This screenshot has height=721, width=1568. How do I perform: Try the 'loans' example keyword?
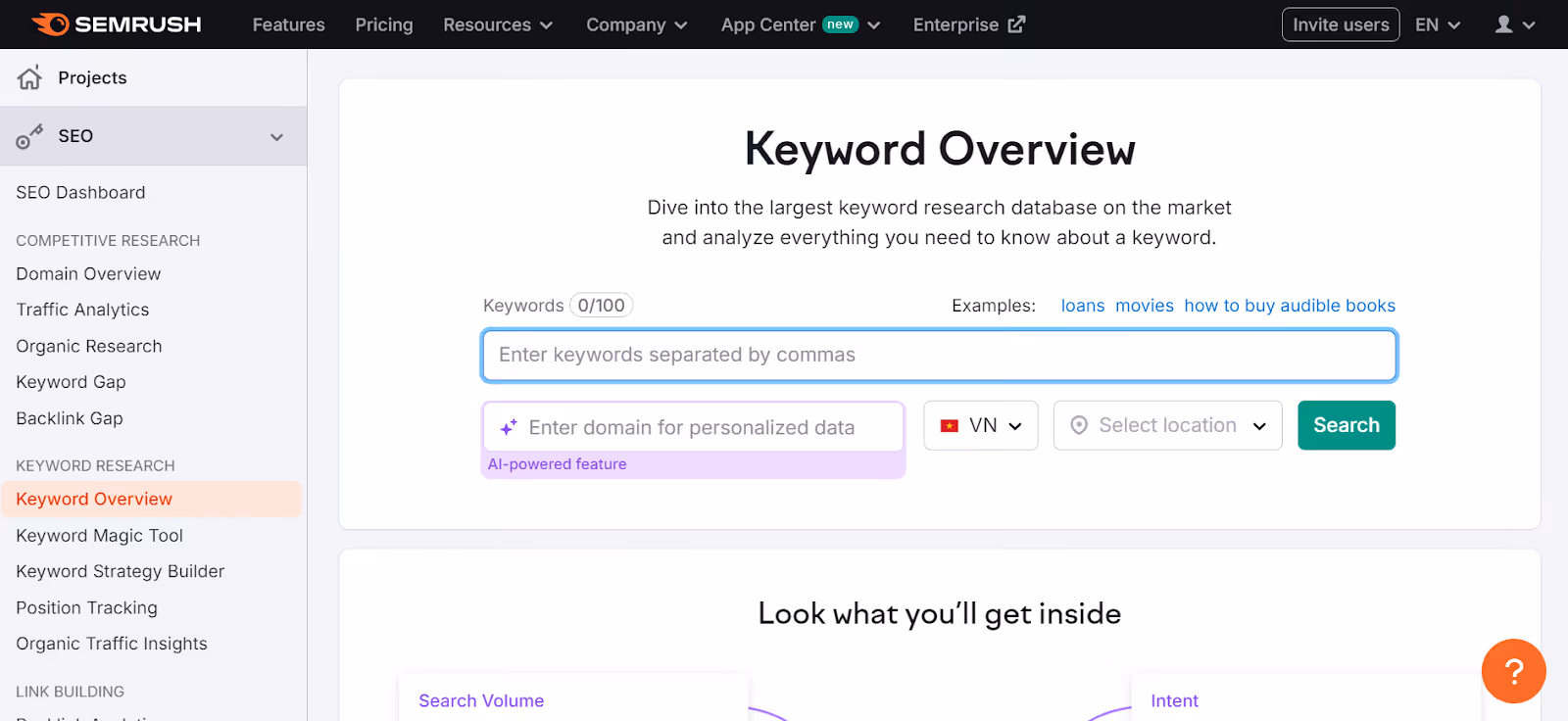1083,306
